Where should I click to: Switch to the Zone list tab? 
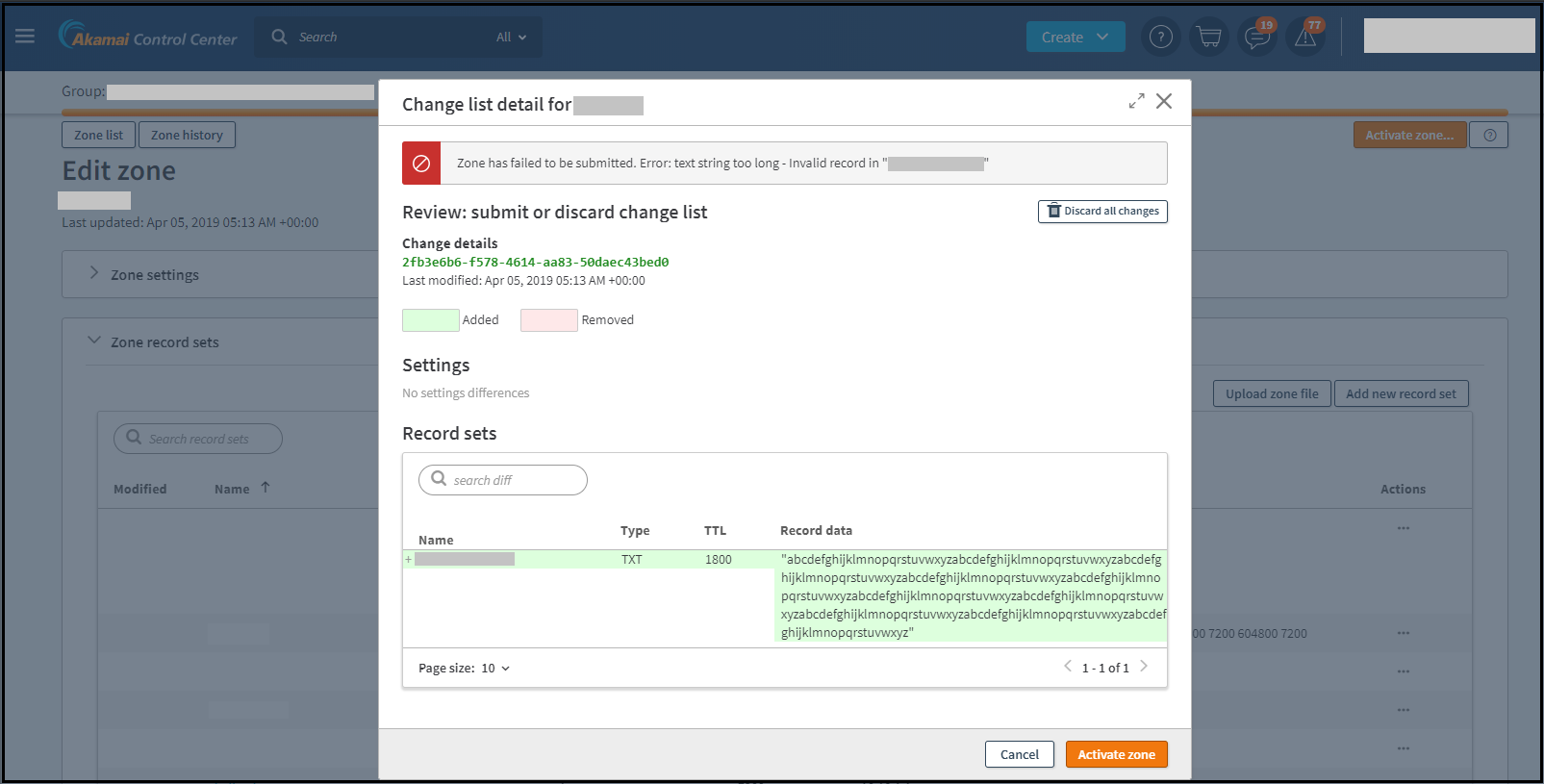(x=98, y=136)
